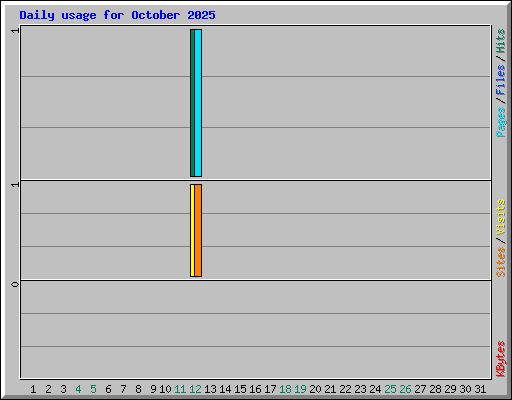Click green weekend day 25 label
This screenshot has height=400, width=512.
(390, 389)
